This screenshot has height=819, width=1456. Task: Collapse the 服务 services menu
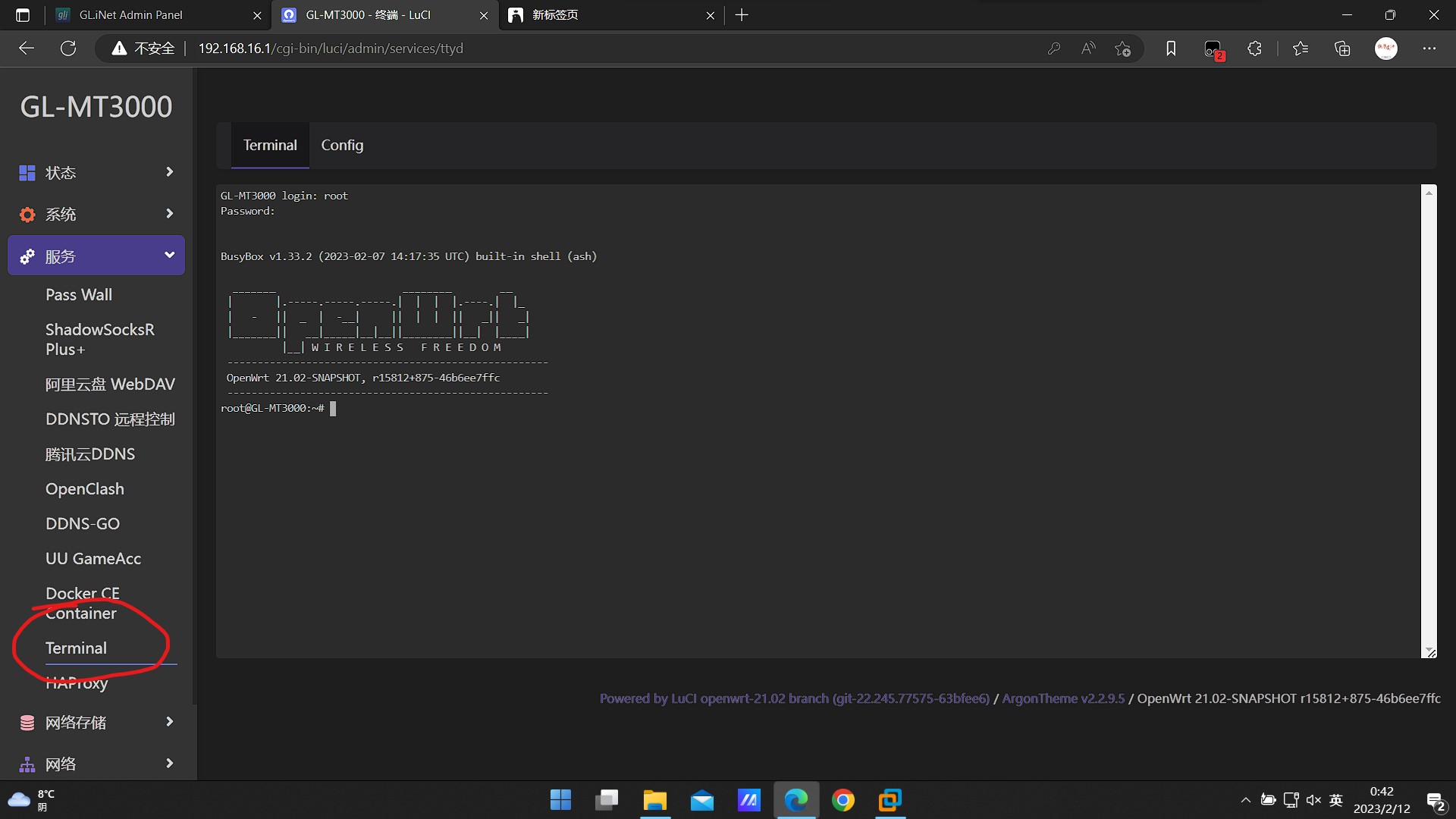point(169,256)
